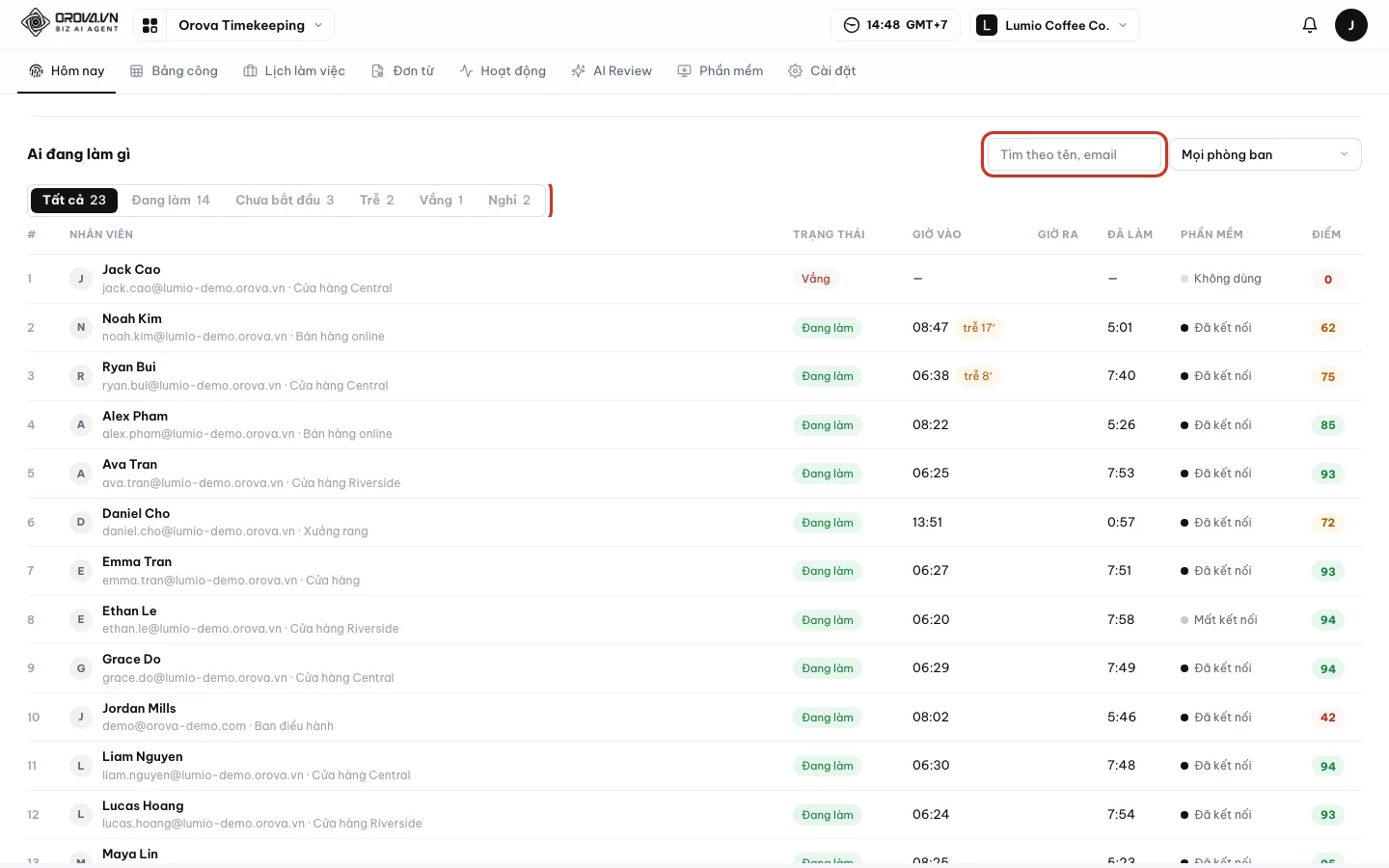Expand the Lumio Coffee Co. workspace dropdown
Viewport: 1389px width, 868px height.
click(1054, 25)
